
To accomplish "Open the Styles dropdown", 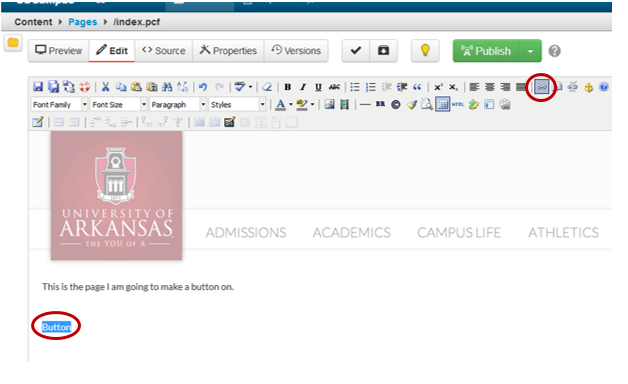I will click(237, 105).
